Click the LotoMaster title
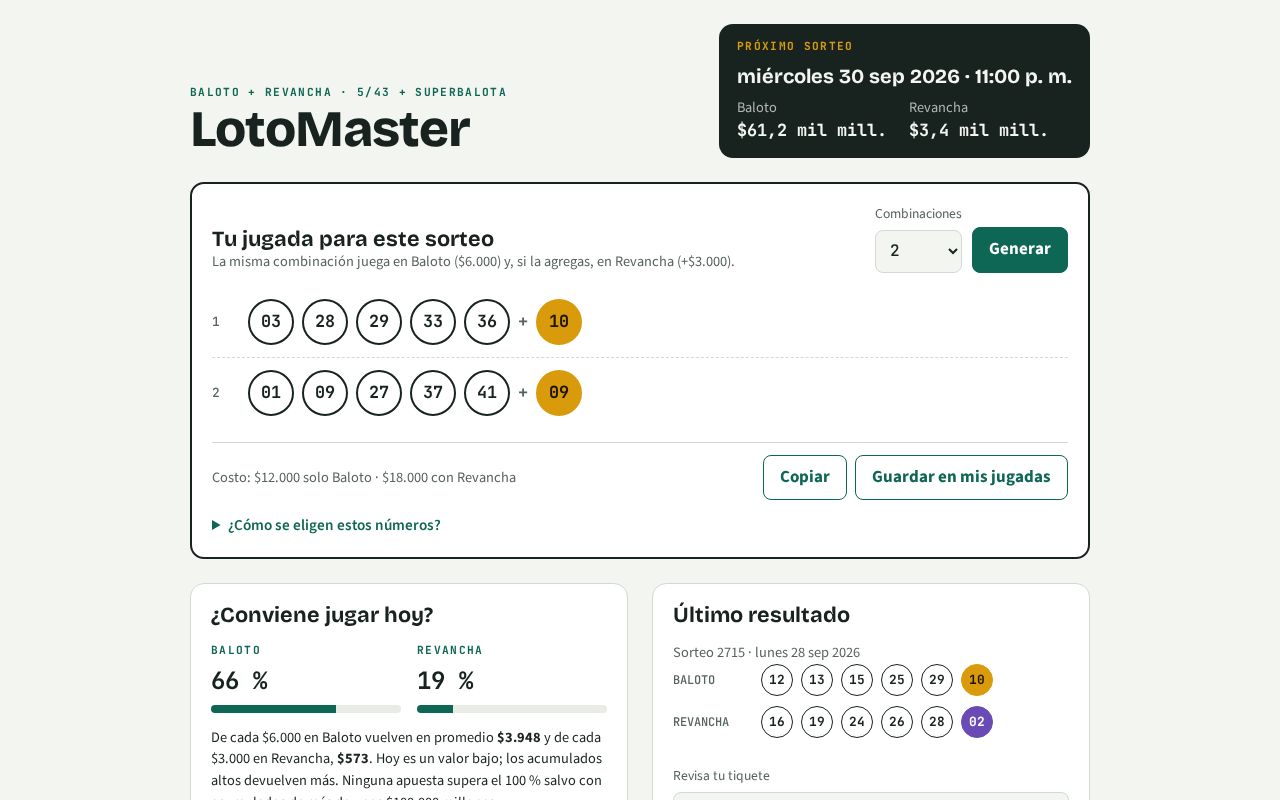 (x=330, y=130)
